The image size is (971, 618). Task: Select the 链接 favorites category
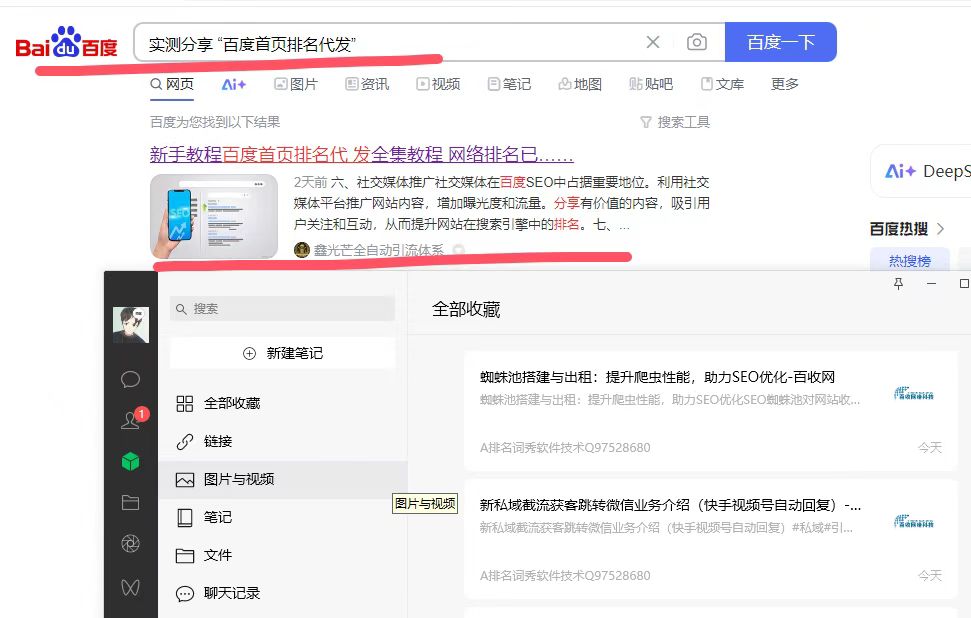(283, 442)
